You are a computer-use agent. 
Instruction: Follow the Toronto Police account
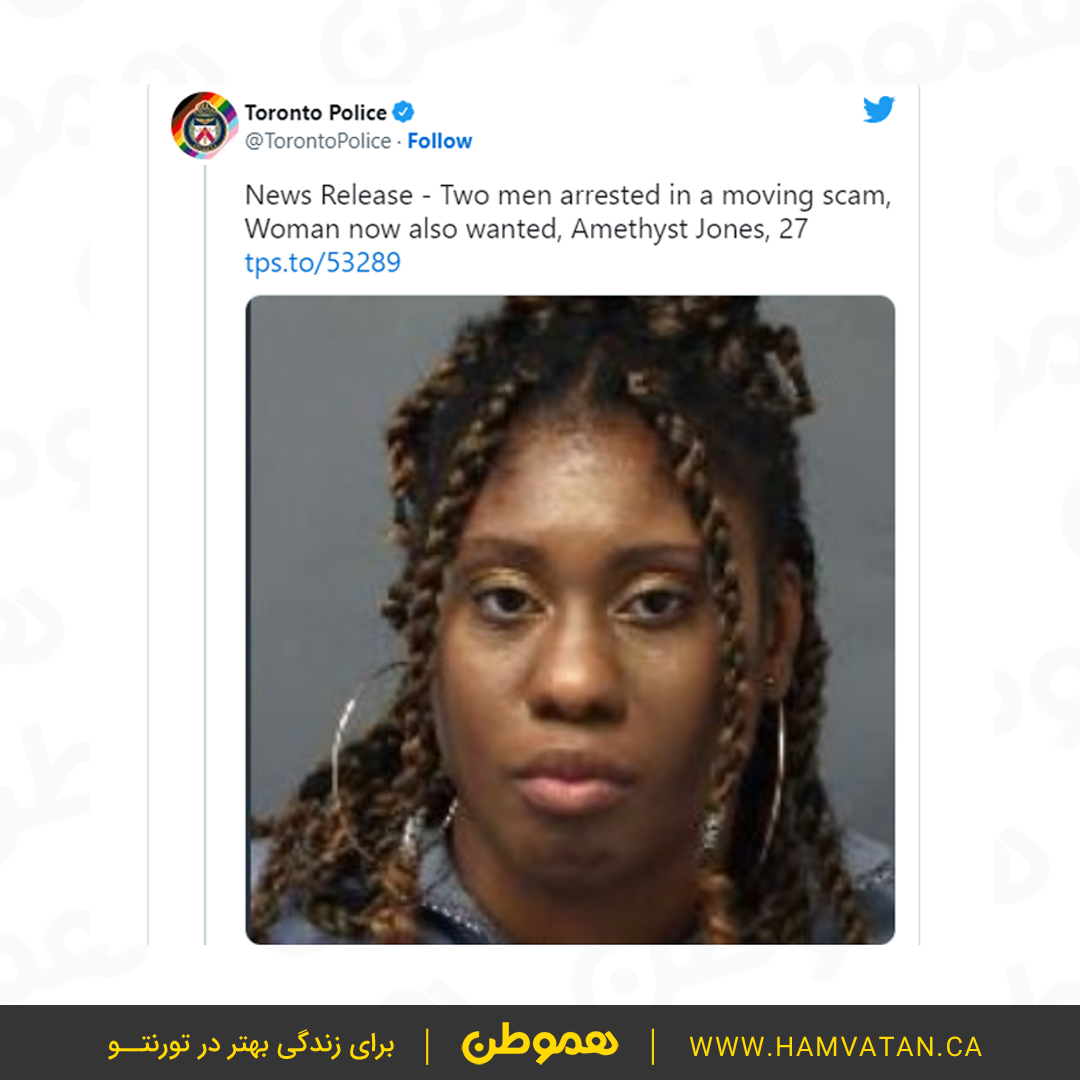[439, 141]
